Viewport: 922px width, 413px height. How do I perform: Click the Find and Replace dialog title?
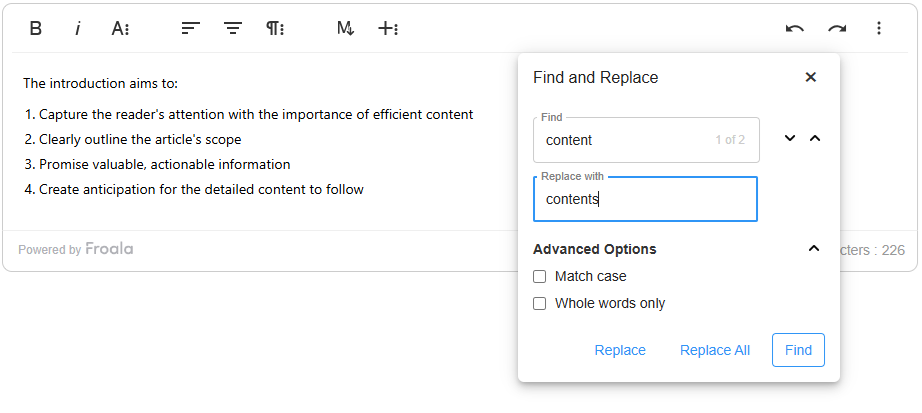[x=596, y=78]
